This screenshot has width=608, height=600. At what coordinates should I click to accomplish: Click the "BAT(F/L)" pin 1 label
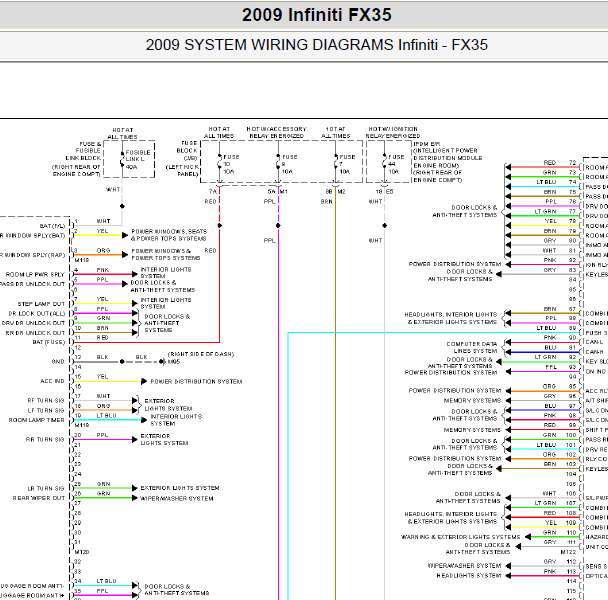(52, 226)
